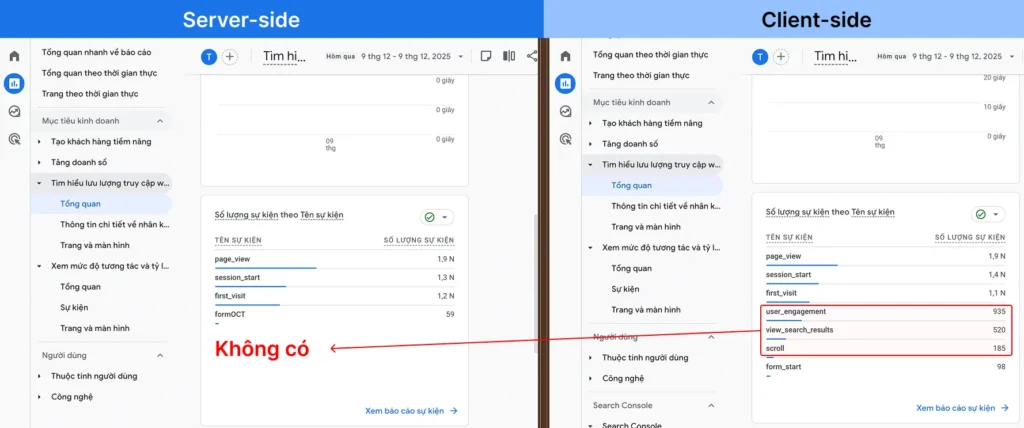Click green check status icon in Server-side card
The image size is (1024, 428).
pyautogui.click(x=430, y=217)
